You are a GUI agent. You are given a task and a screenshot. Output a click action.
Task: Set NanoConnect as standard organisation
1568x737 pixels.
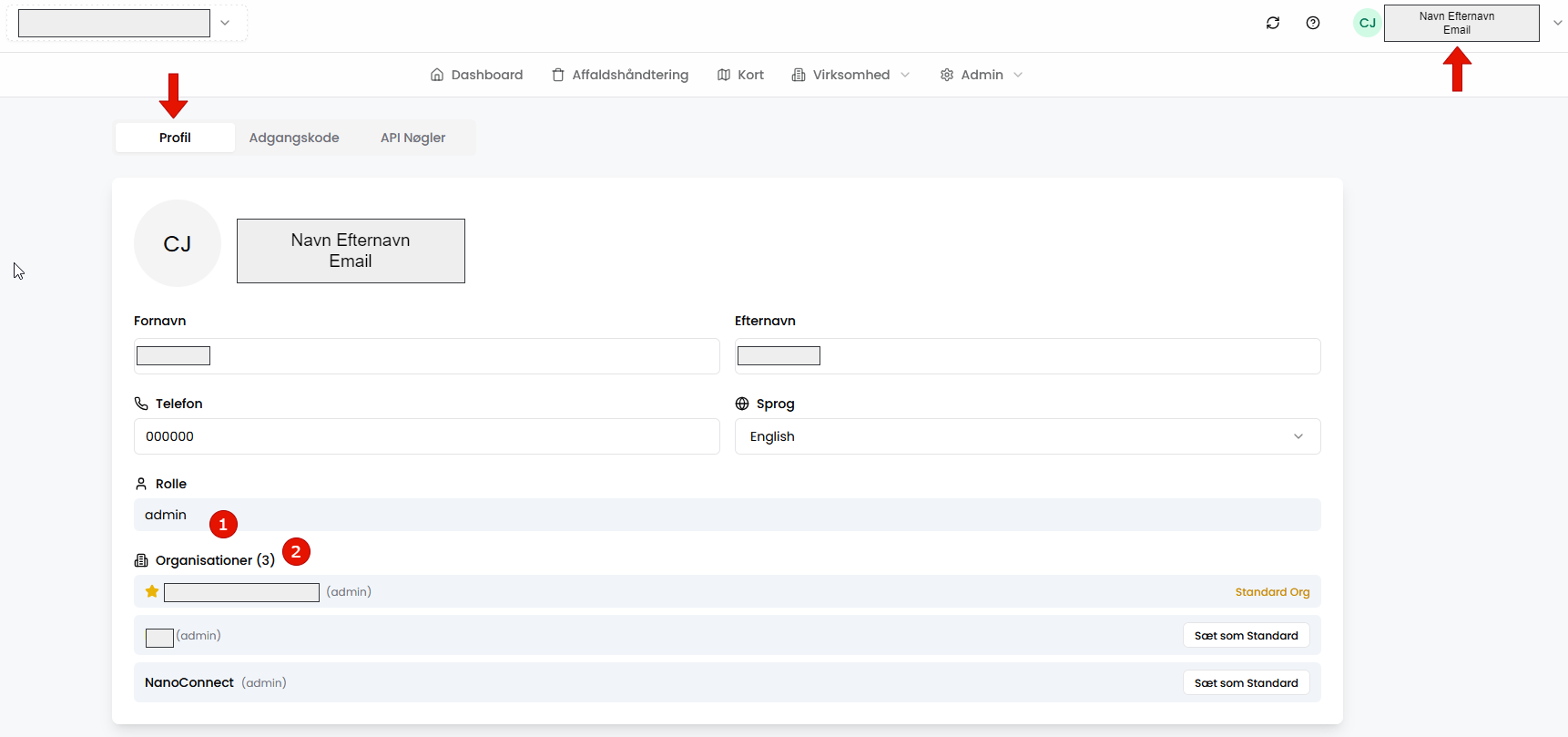(1246, 682)
